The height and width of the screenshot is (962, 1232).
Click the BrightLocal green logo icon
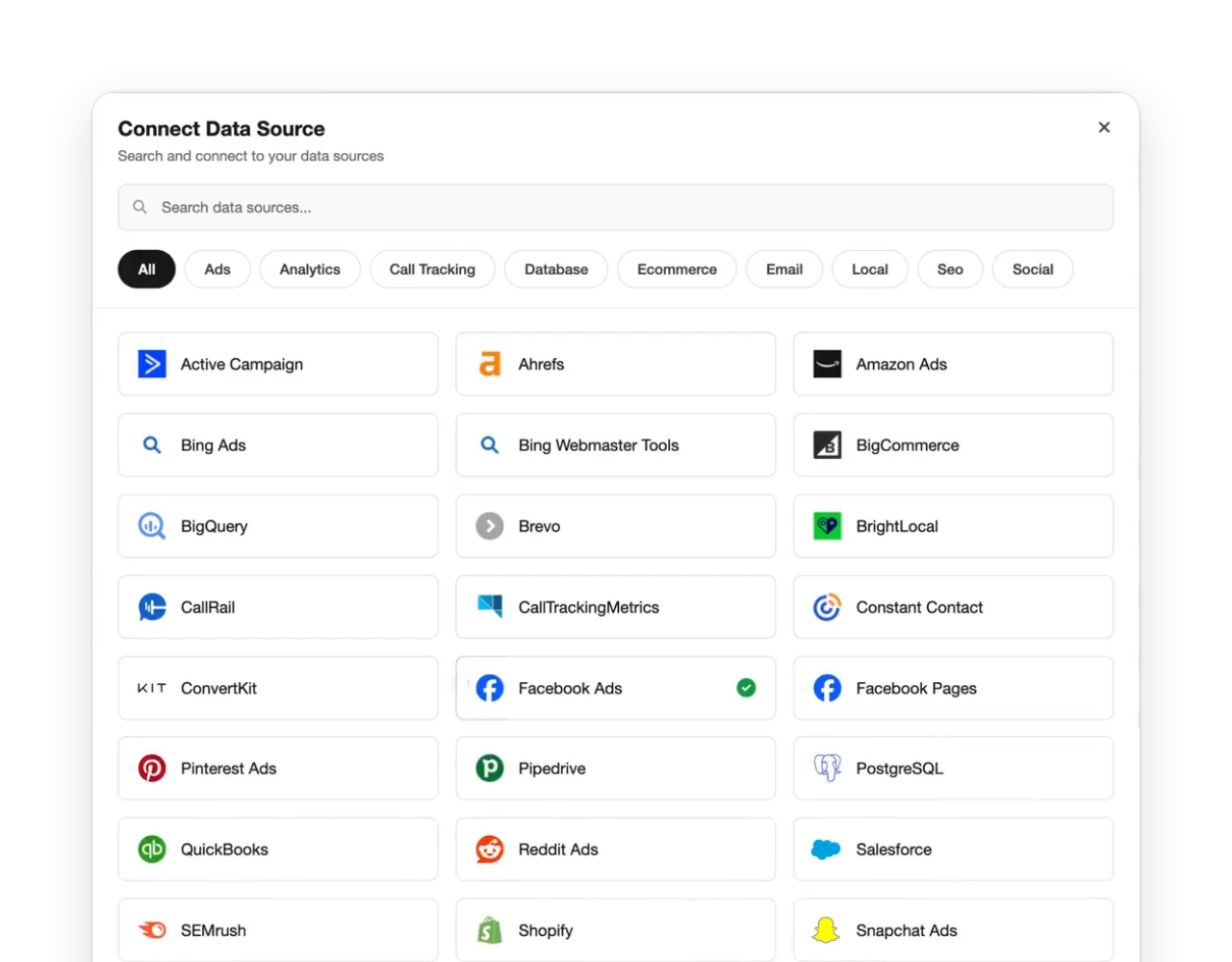[828, 526]
